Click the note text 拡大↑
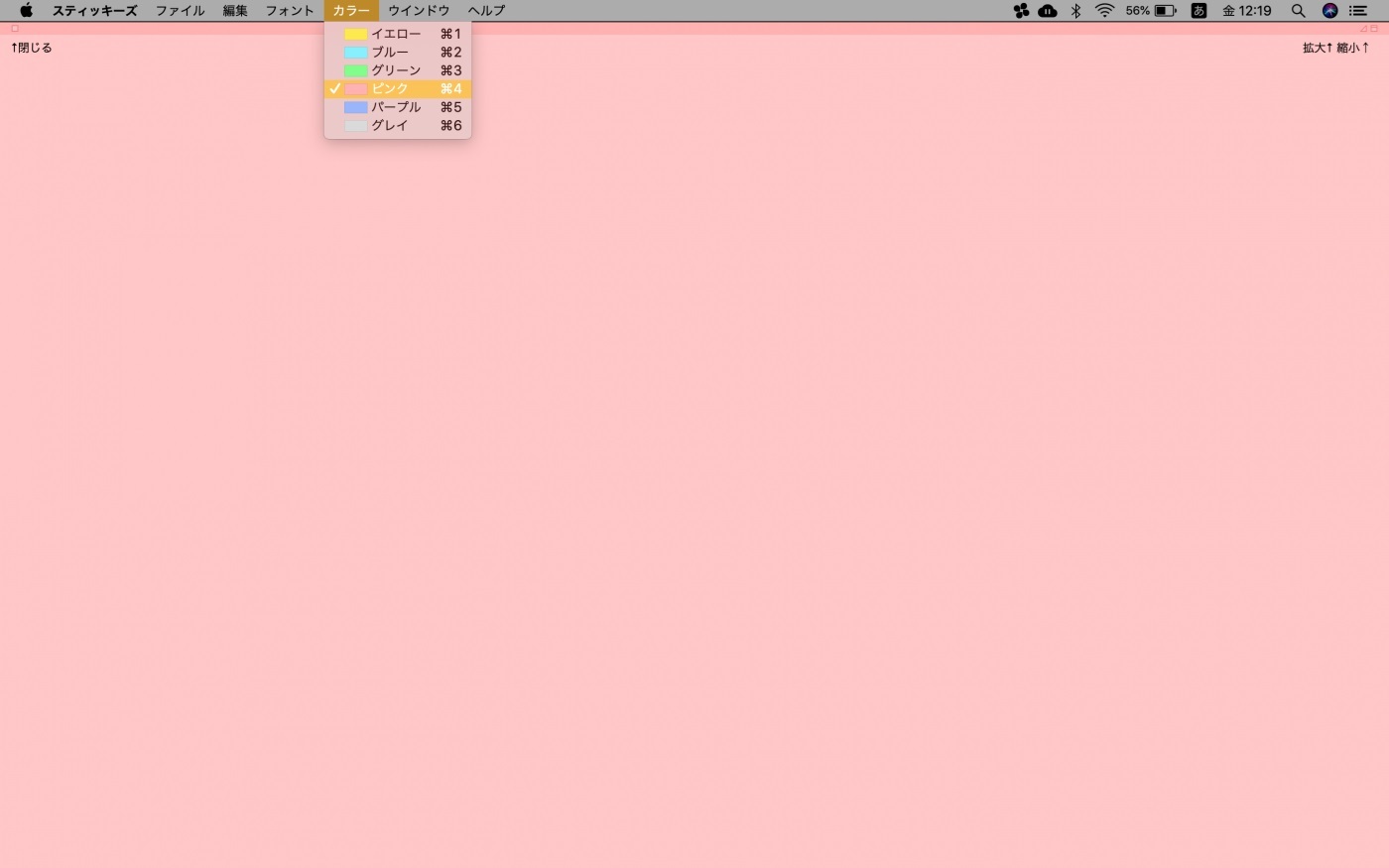1389x868 pixels. 1318,48
